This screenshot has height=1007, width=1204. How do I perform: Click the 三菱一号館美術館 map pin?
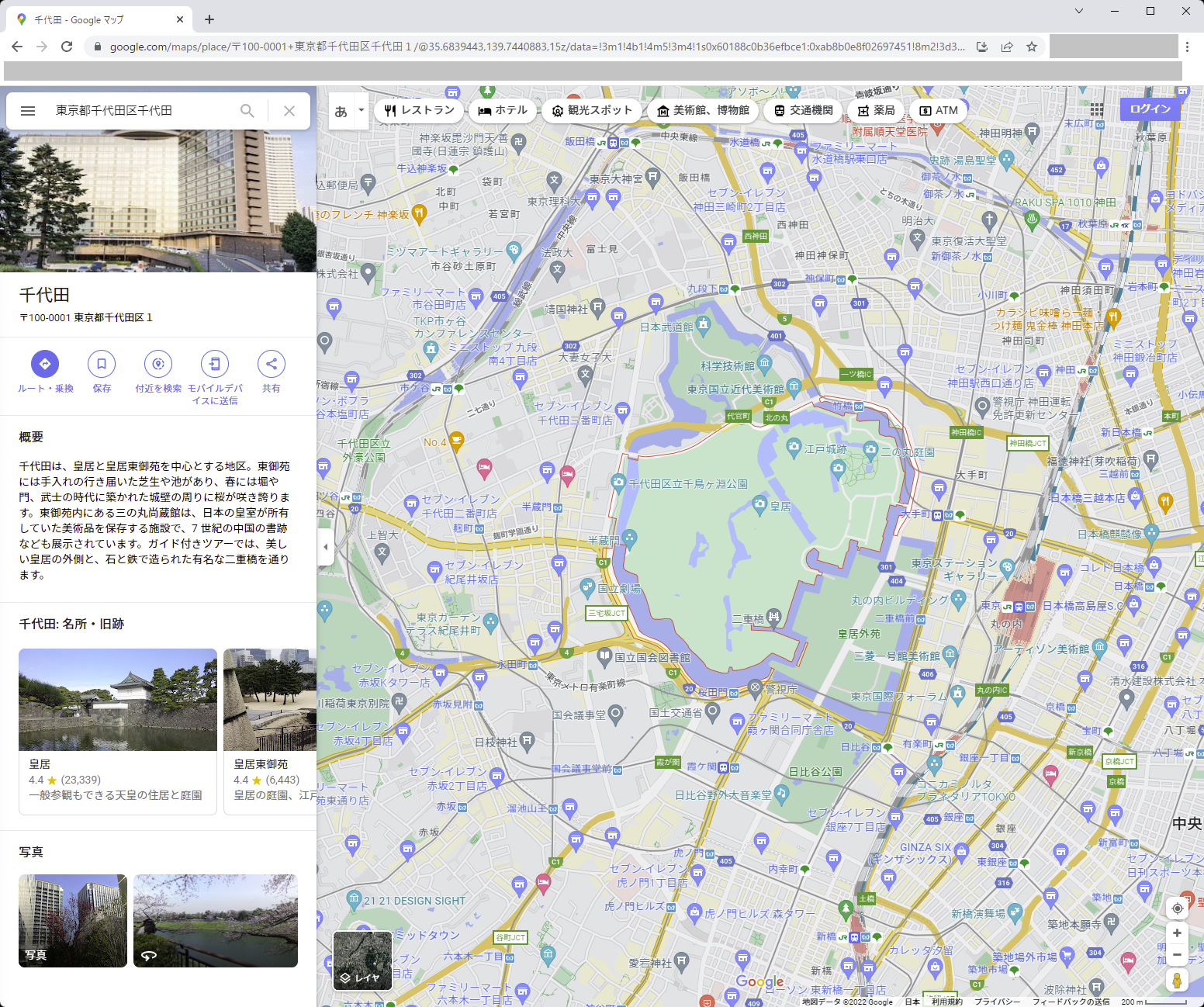[950, 655]
